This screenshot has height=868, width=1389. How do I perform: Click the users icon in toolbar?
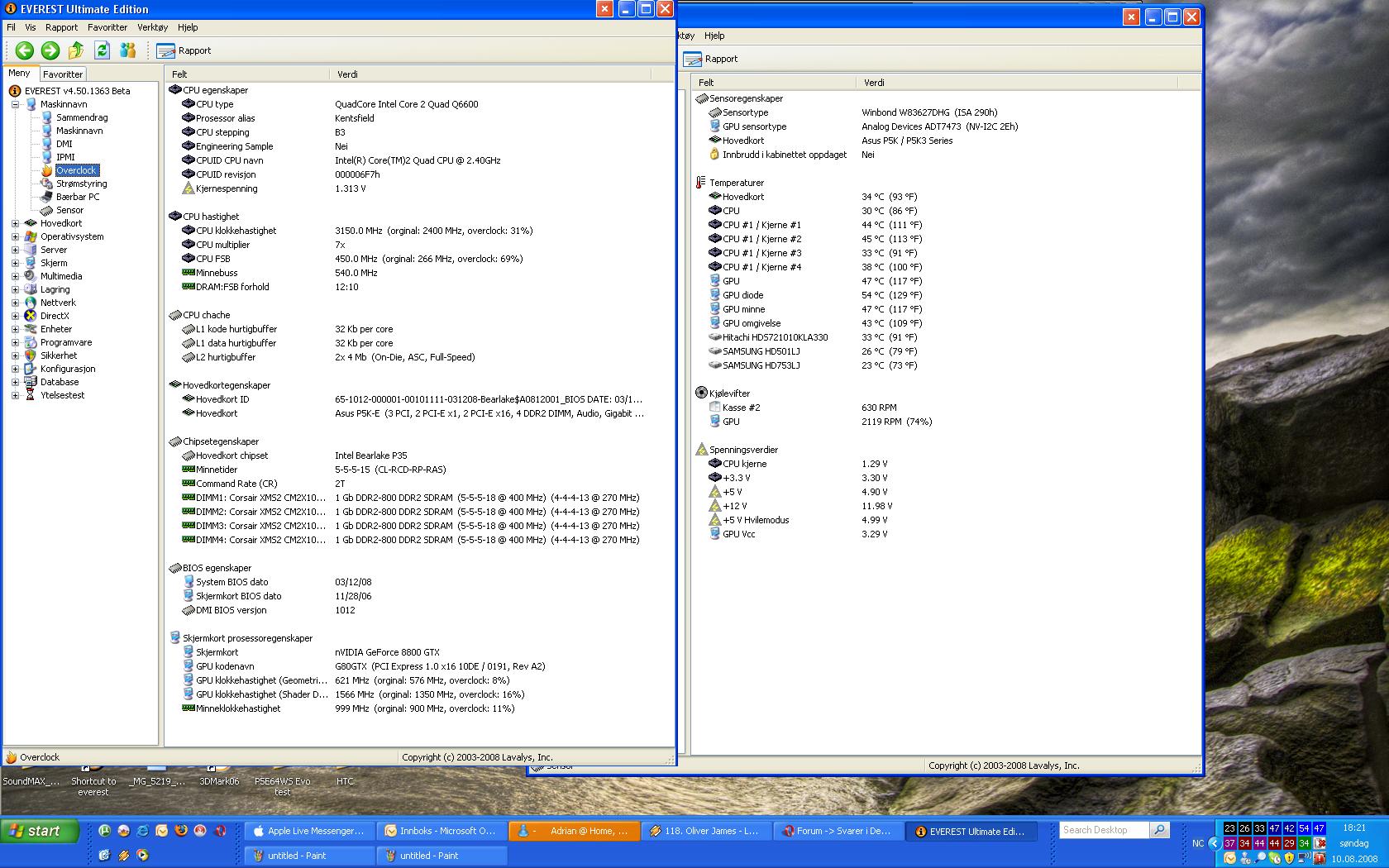(x=127, y=50)
